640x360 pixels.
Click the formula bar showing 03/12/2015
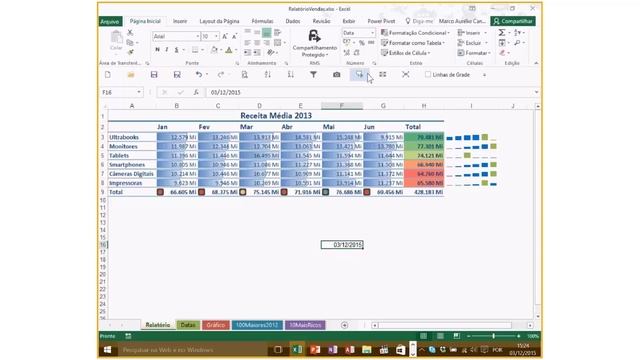pos(369,93)
